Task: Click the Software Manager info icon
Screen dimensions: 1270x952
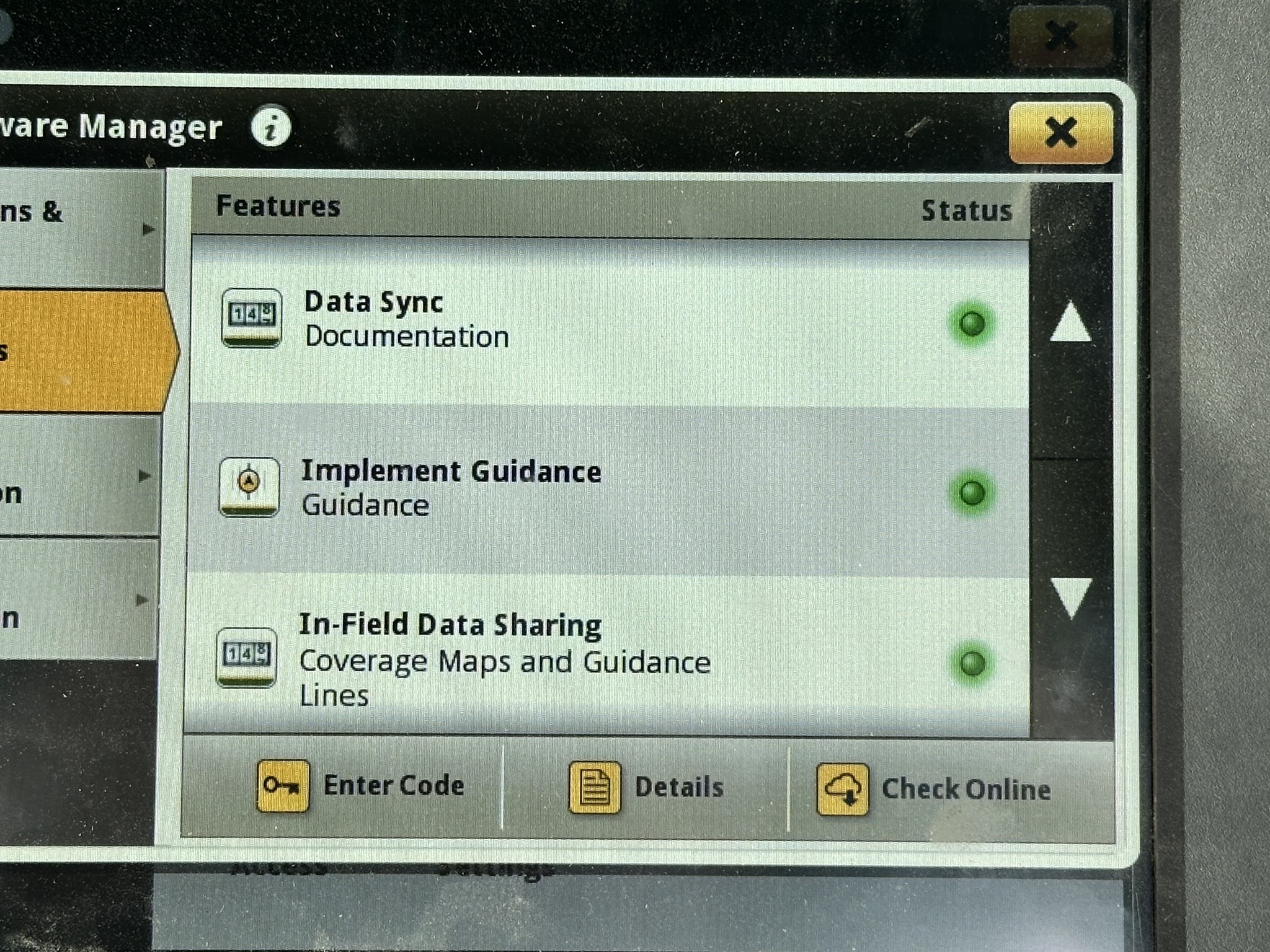Action: pos(271,127)
